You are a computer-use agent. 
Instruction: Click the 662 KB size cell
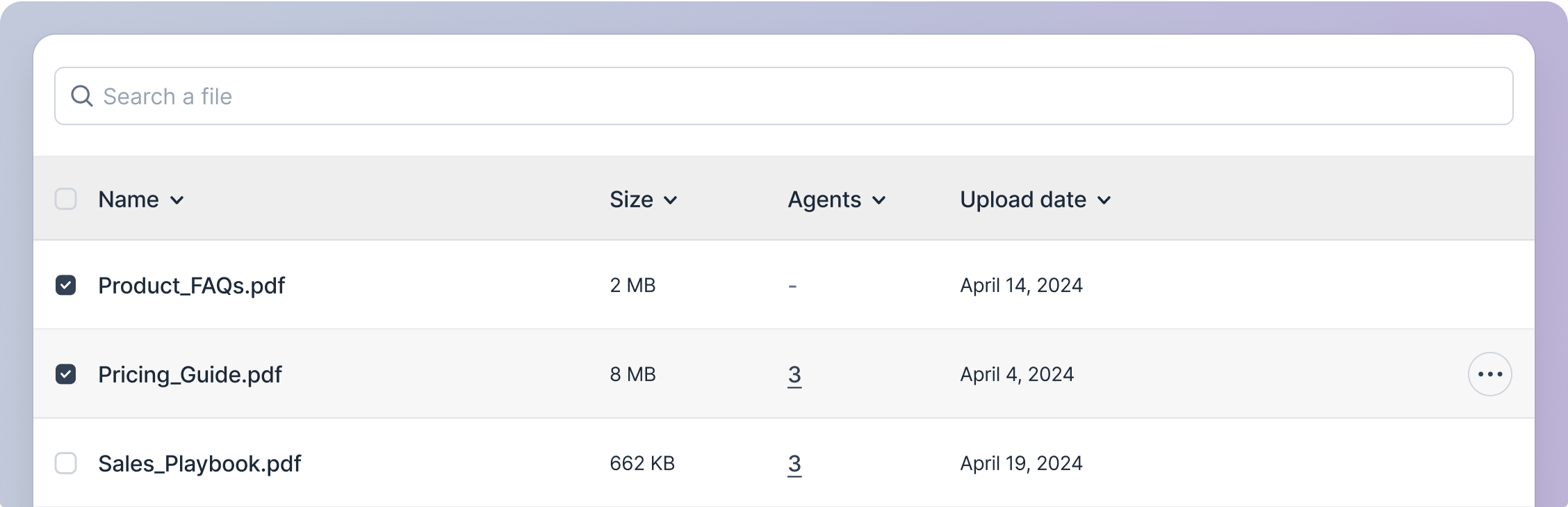642,463
